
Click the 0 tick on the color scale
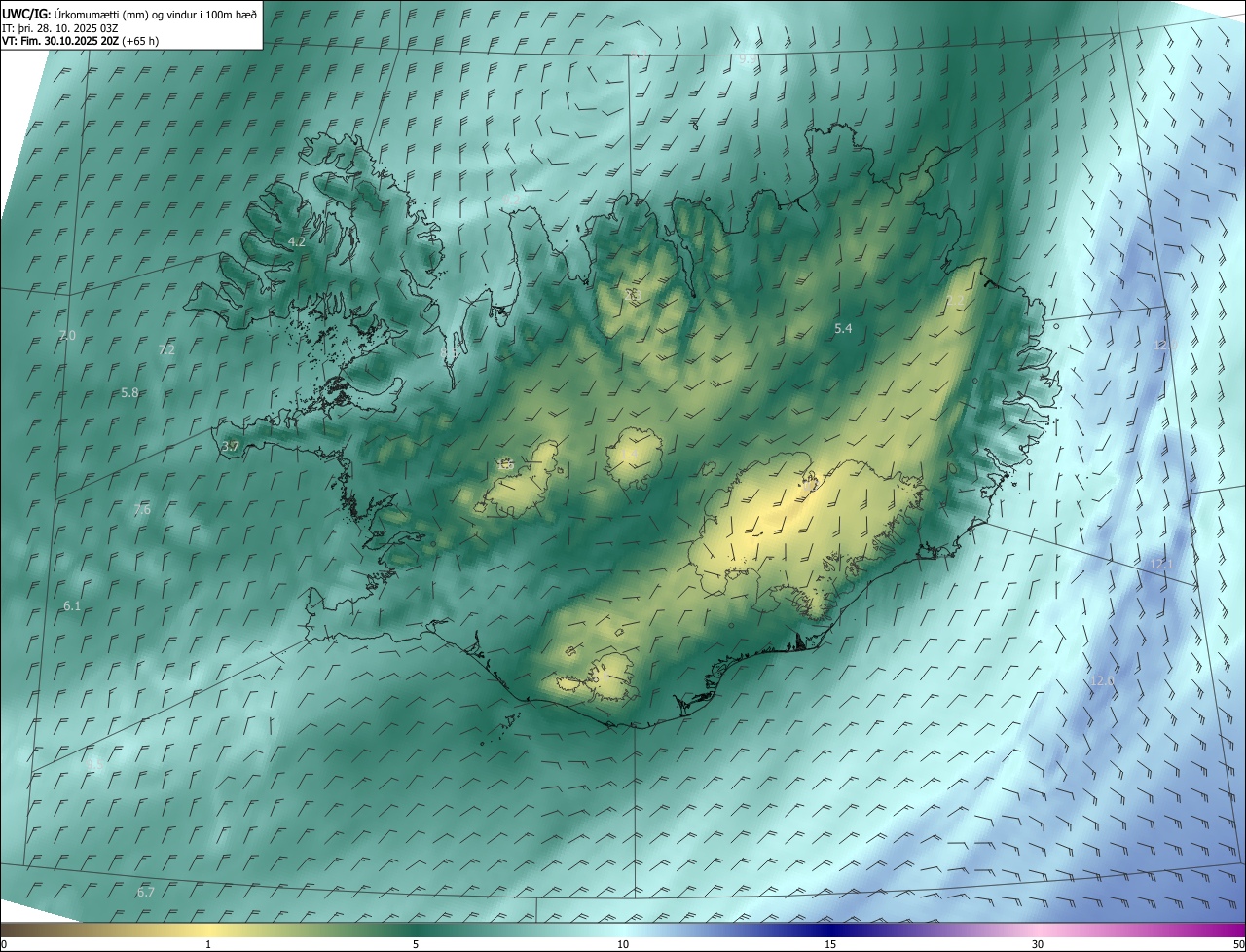(x=4, y=945)
